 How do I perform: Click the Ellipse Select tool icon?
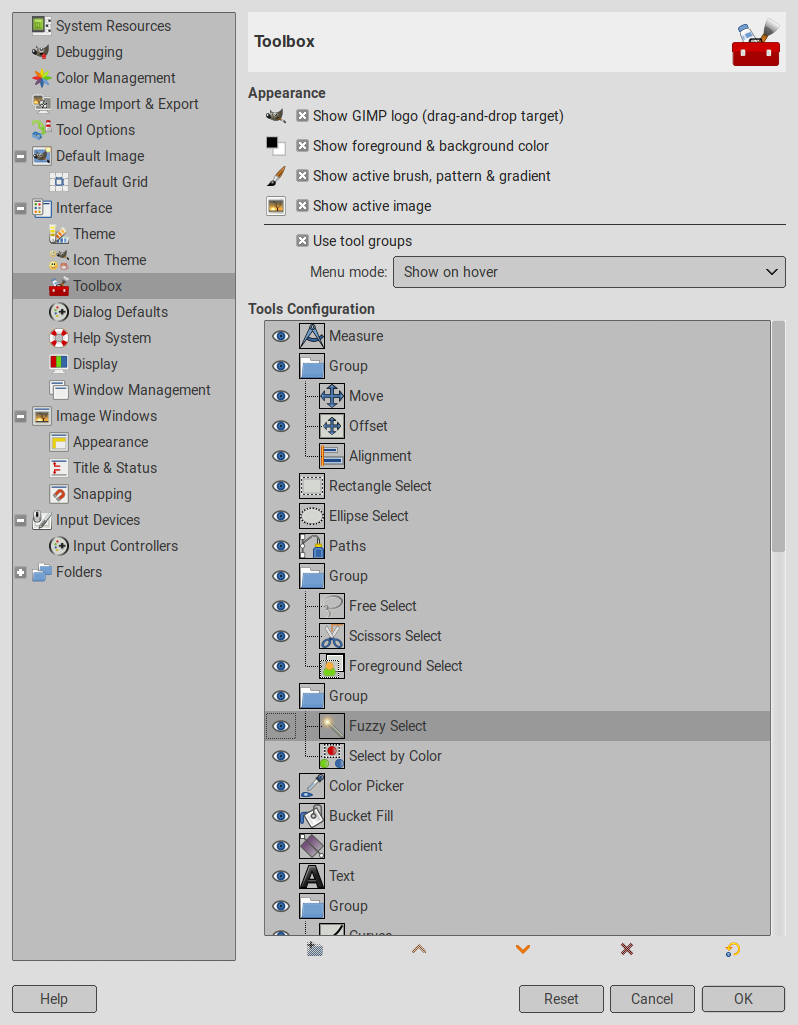(312, 516)
